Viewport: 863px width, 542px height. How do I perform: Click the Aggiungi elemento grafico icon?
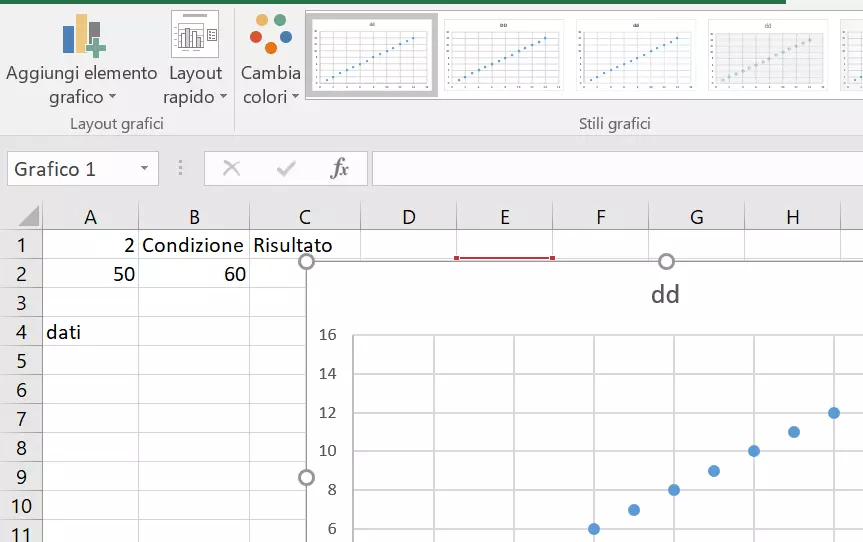(82, 36)
